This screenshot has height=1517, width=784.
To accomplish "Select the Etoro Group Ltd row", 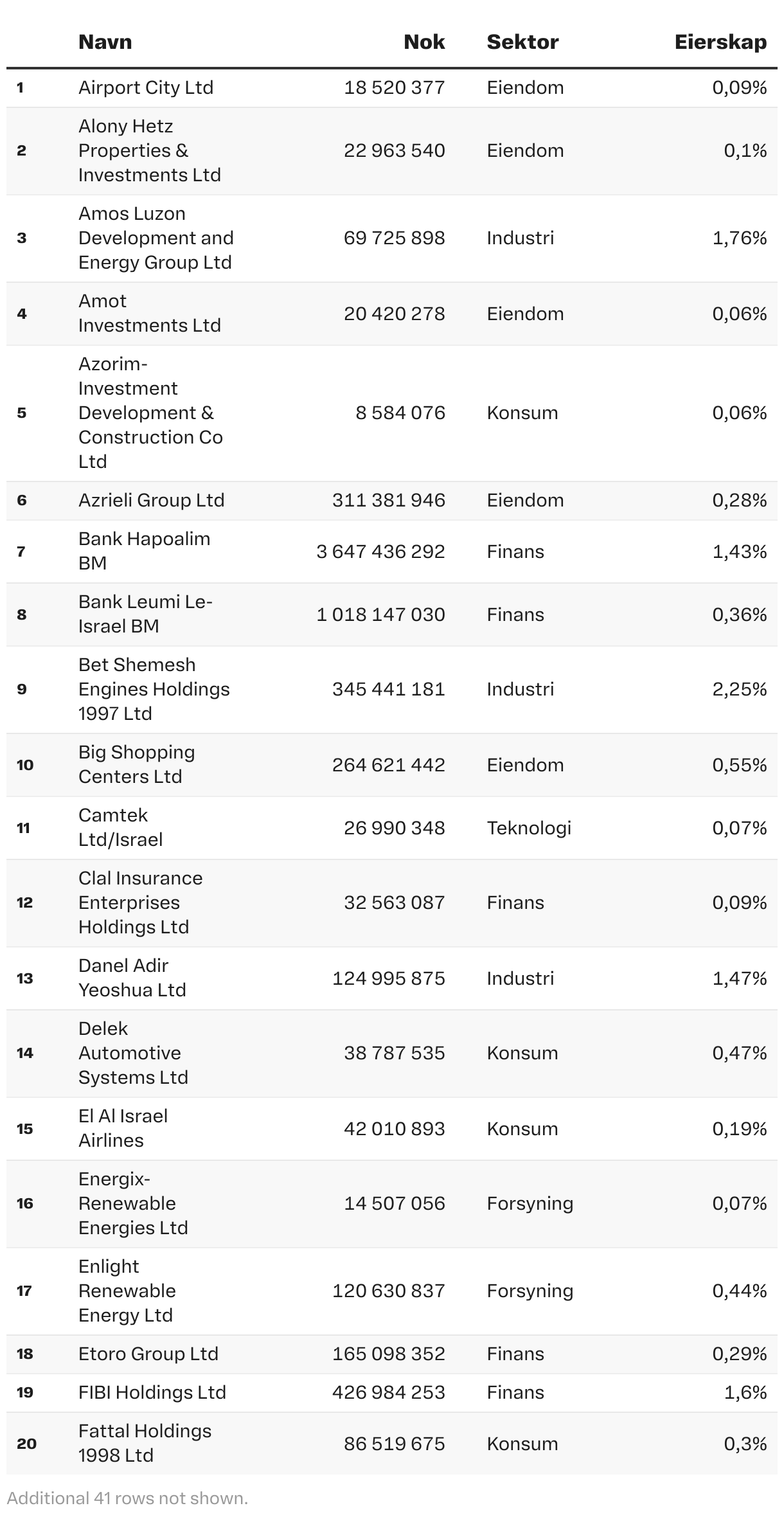I will (x=148, y=1354).
